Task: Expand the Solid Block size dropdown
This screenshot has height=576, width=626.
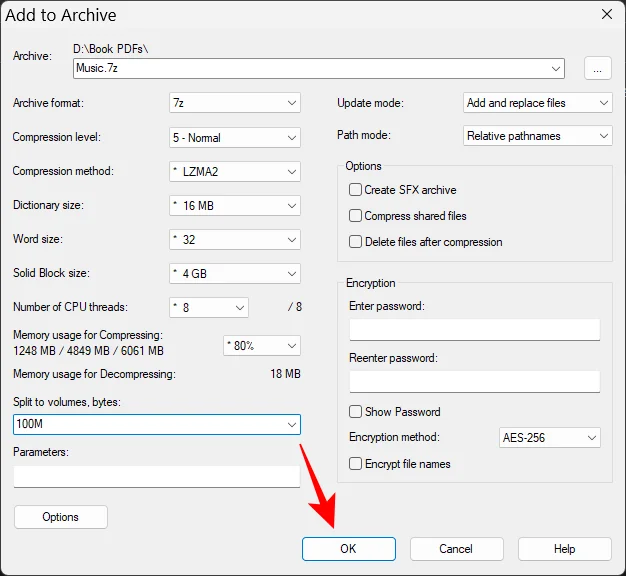Action: 235,273
